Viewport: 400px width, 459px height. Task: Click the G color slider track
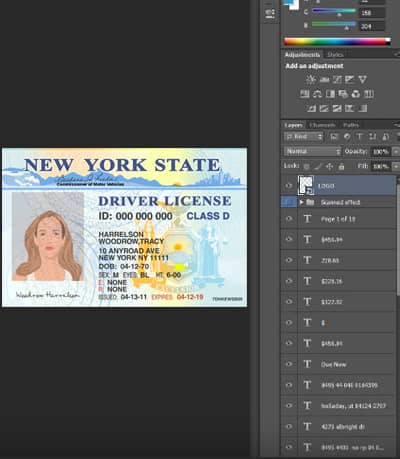pyautogui.click(x=334, y=11)
